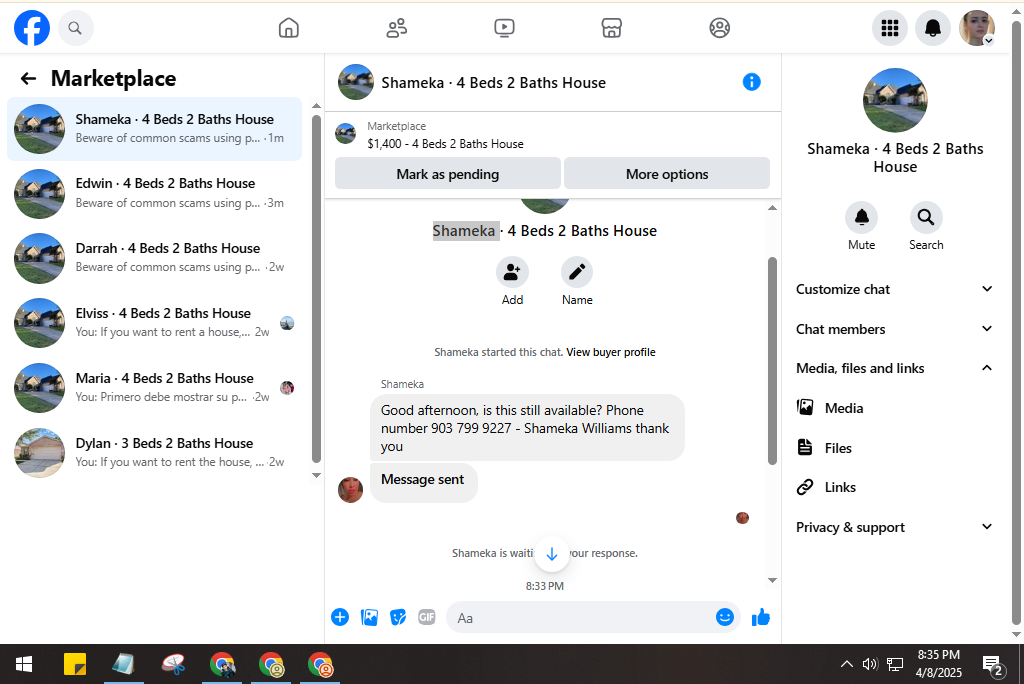This screenshot has height=684, width=1024.
Task: Expand Customize chat section
Action: [x=894, y=289]
